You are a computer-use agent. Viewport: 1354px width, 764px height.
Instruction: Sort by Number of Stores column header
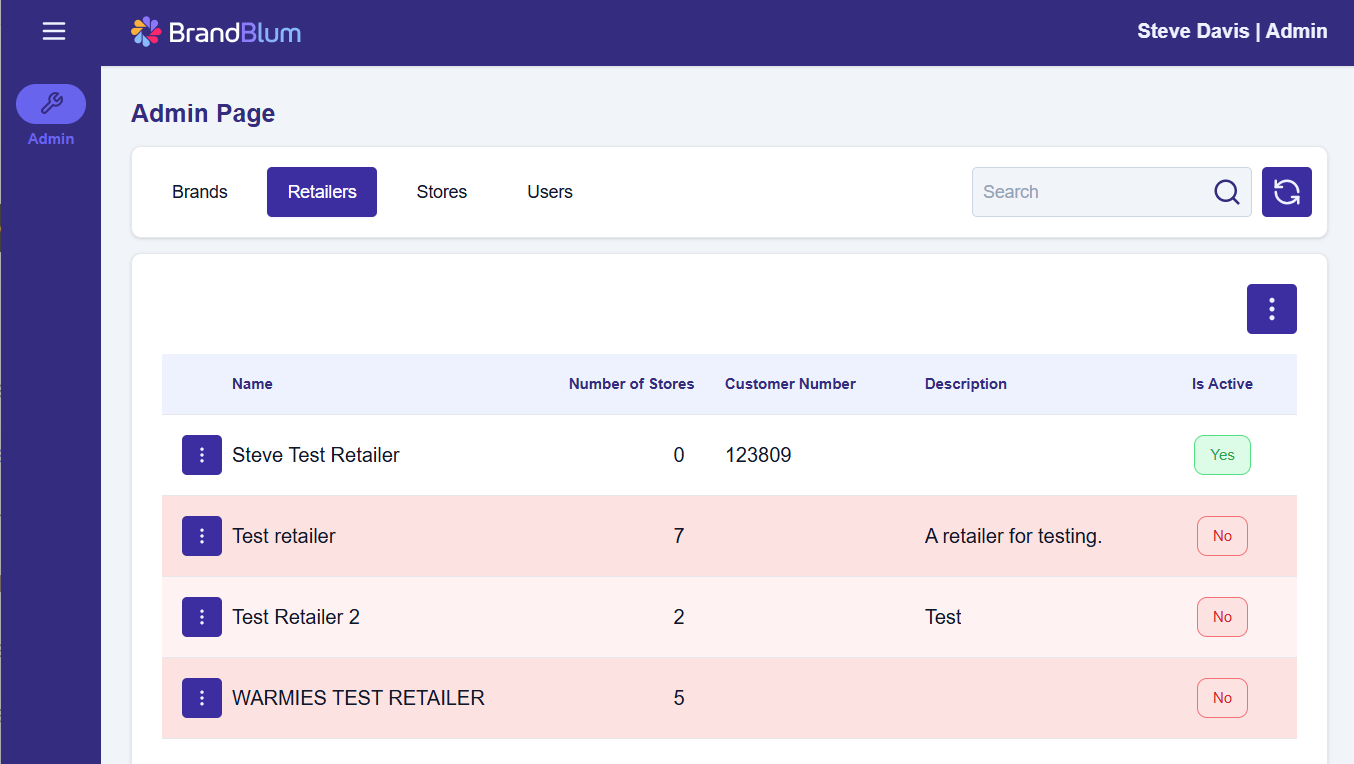[631, 384]
